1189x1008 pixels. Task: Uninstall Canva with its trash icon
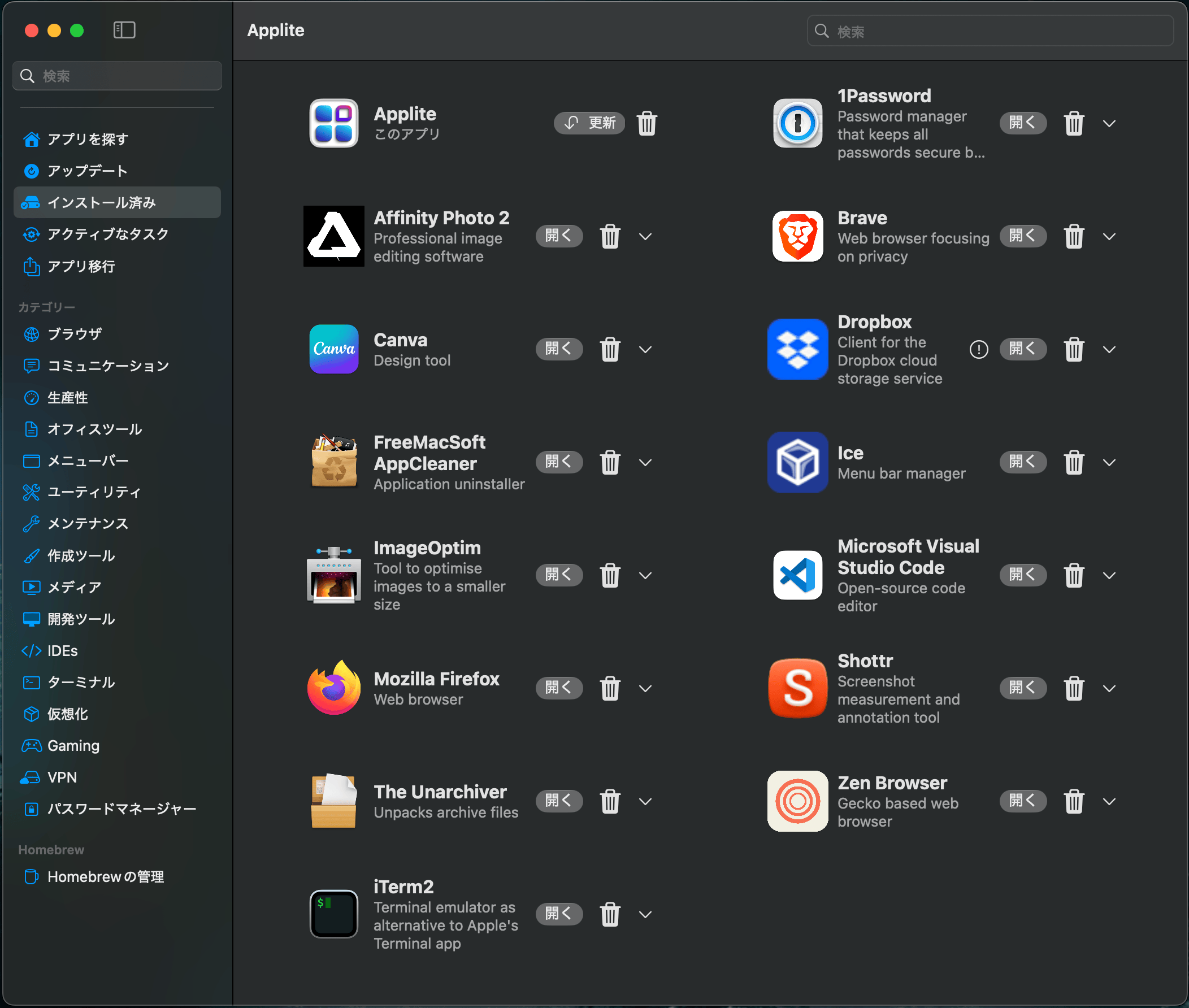point(610,349)
